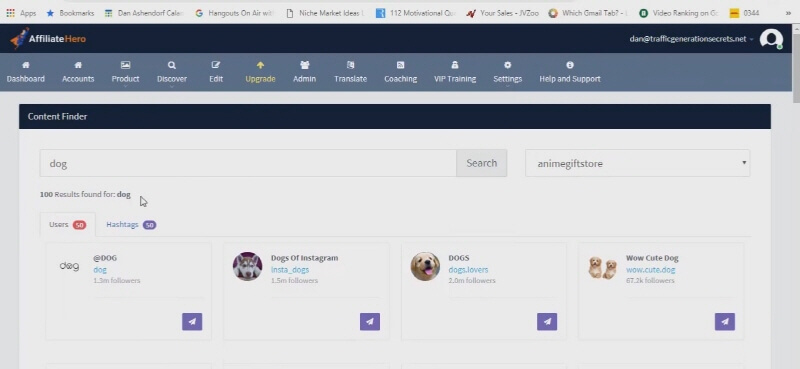The width and height of the screenshot is (800, 369).
Task: Open 112 Motivational Quotes bookmark
Action: click(416, 13)
